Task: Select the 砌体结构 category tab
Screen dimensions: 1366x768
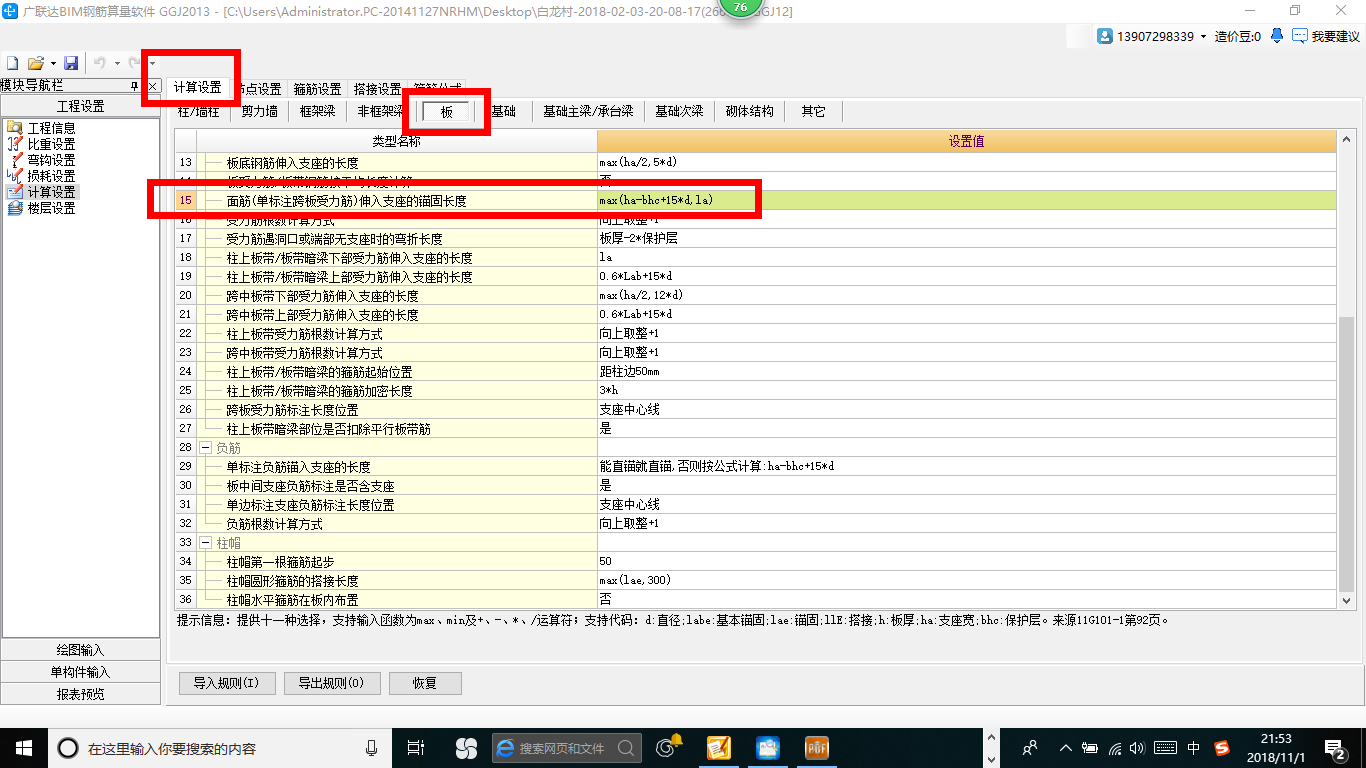Action: (x=749, y=111)
